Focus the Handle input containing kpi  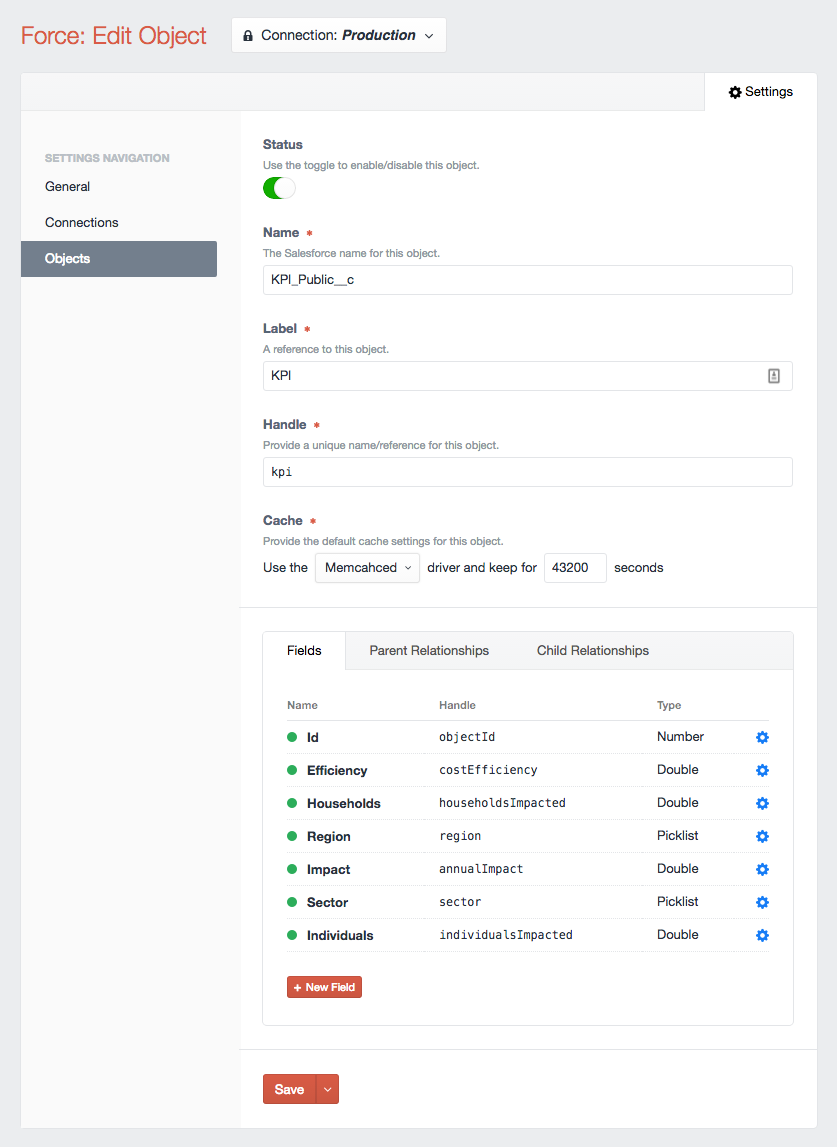pos(528,472)
